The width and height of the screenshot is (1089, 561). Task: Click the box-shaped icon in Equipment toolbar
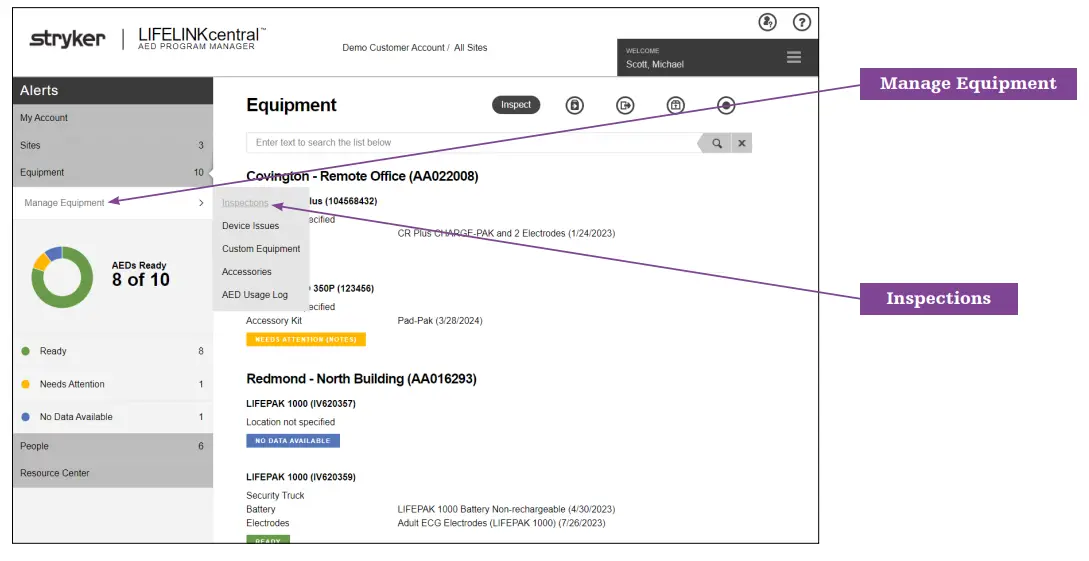click(676, 105)
